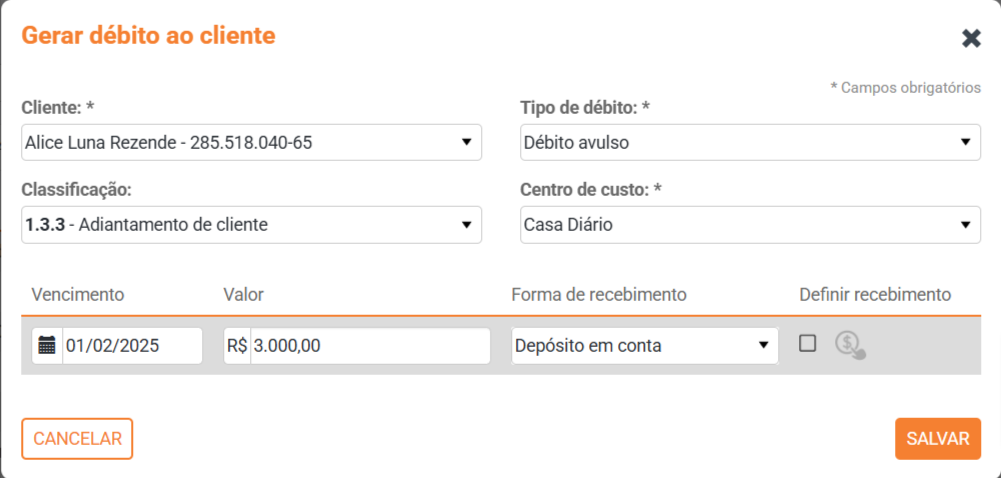The width and height of the screenshot is (1001, 478).
Task: Open the Classificação dropdown showing Adiantamento de cliente
Action: click(251, 225)
